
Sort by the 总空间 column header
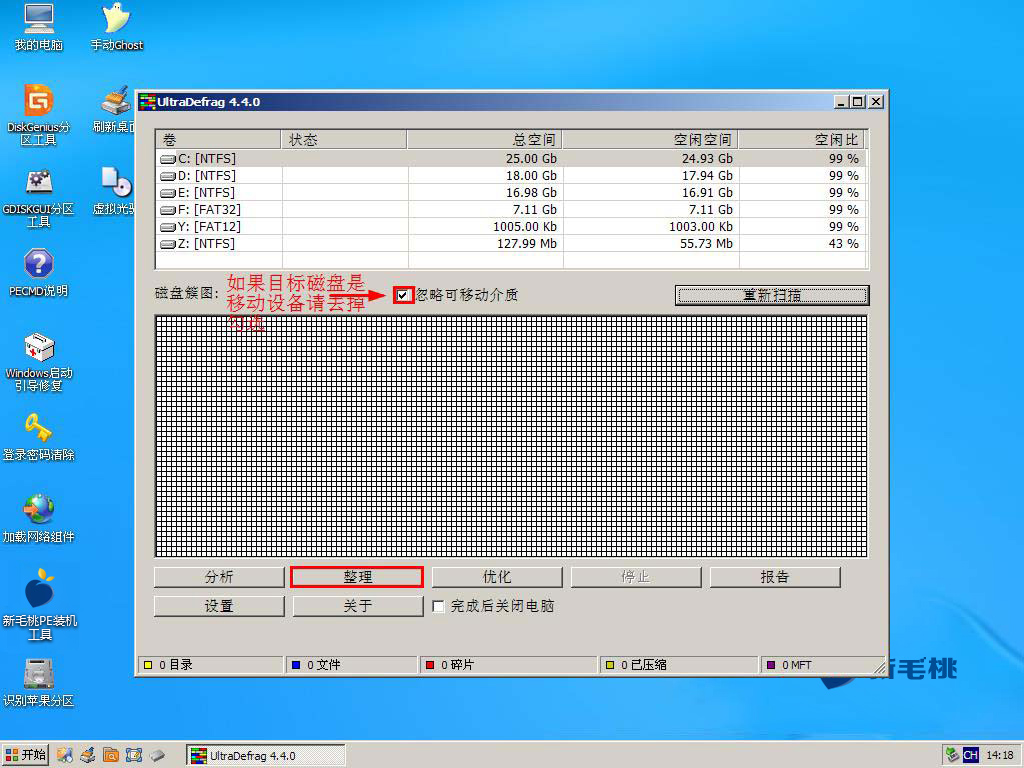click(x=484, y=140)
